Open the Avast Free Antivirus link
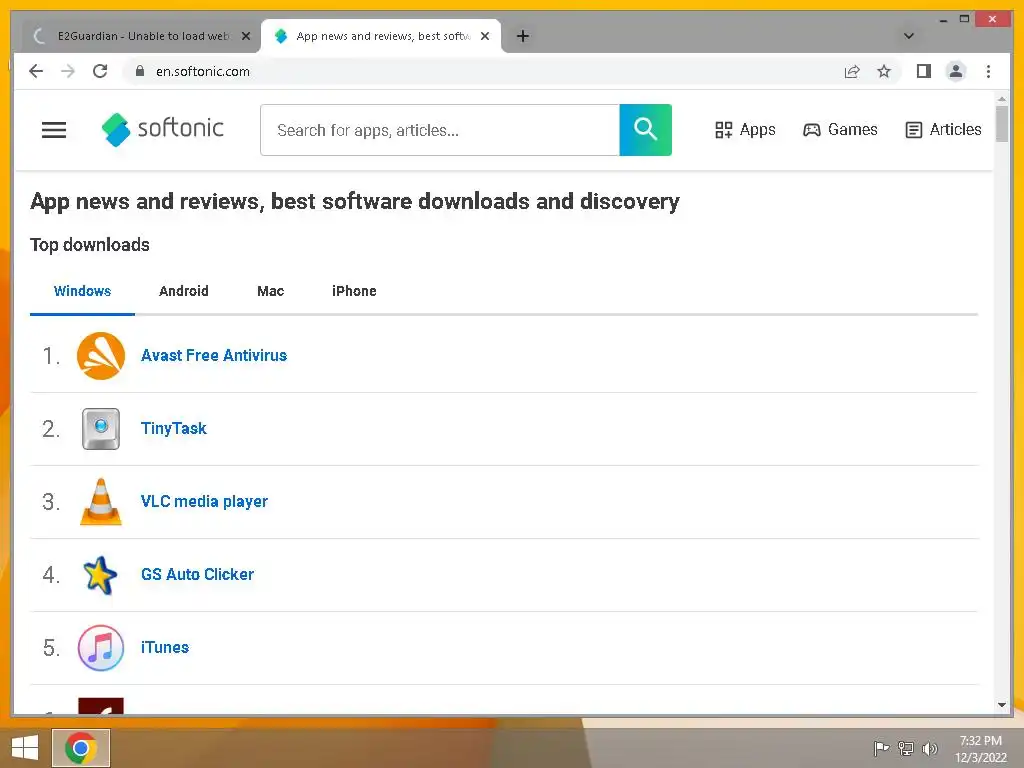Screen dimensions: 1024x768 [x=214, y=355]
